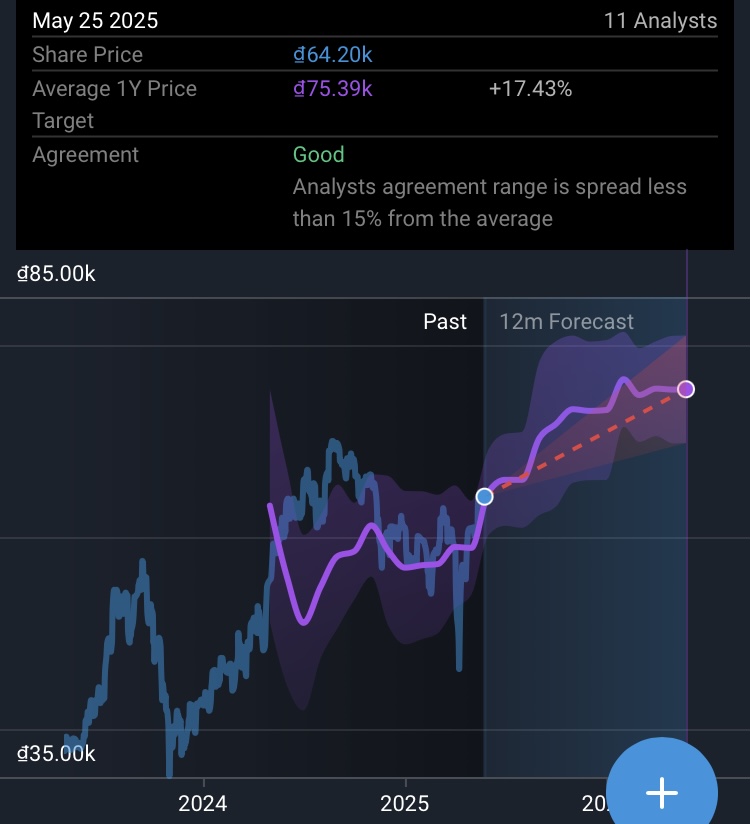Click the blue current share price dot
The image size is (750, 824).
485,496
